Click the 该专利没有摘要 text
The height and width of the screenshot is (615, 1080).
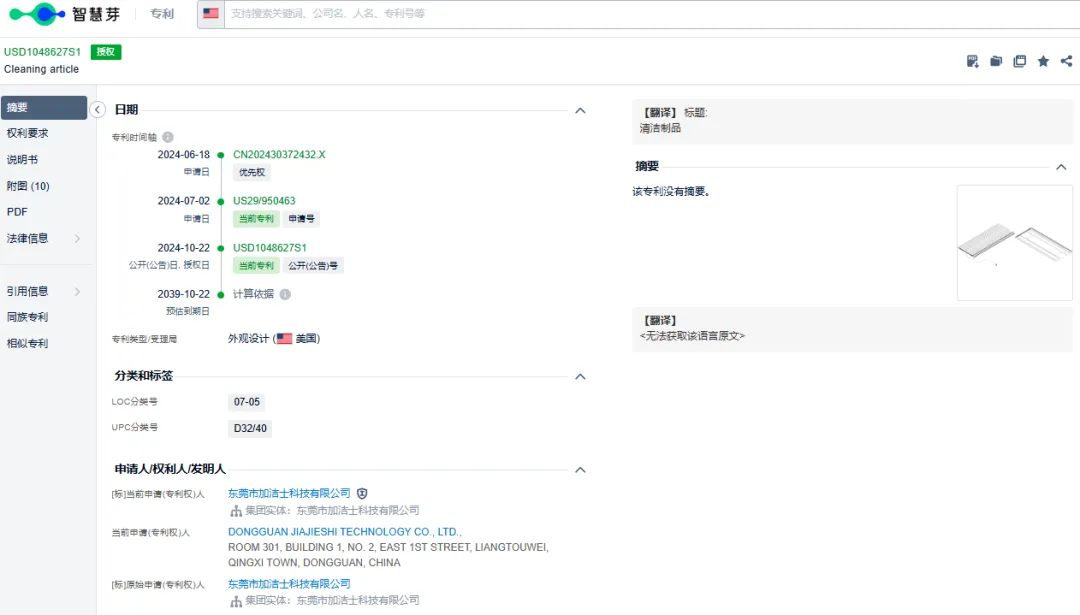click(x=671, y=191)
